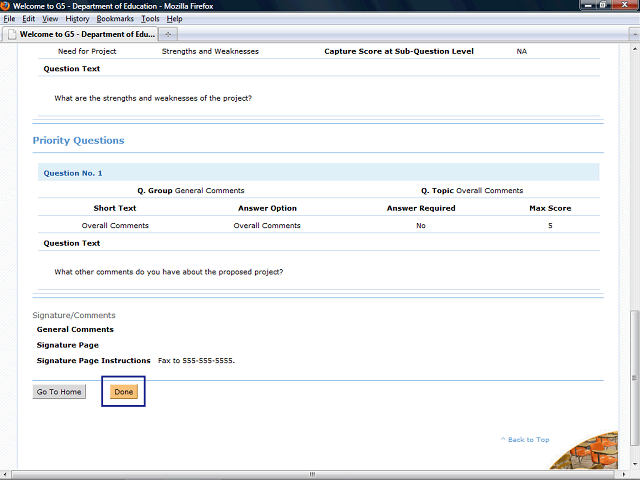This screenshot has height=480, width=640.
Task: Click the Firefox logo in the title bar
Action: [6, 5]
